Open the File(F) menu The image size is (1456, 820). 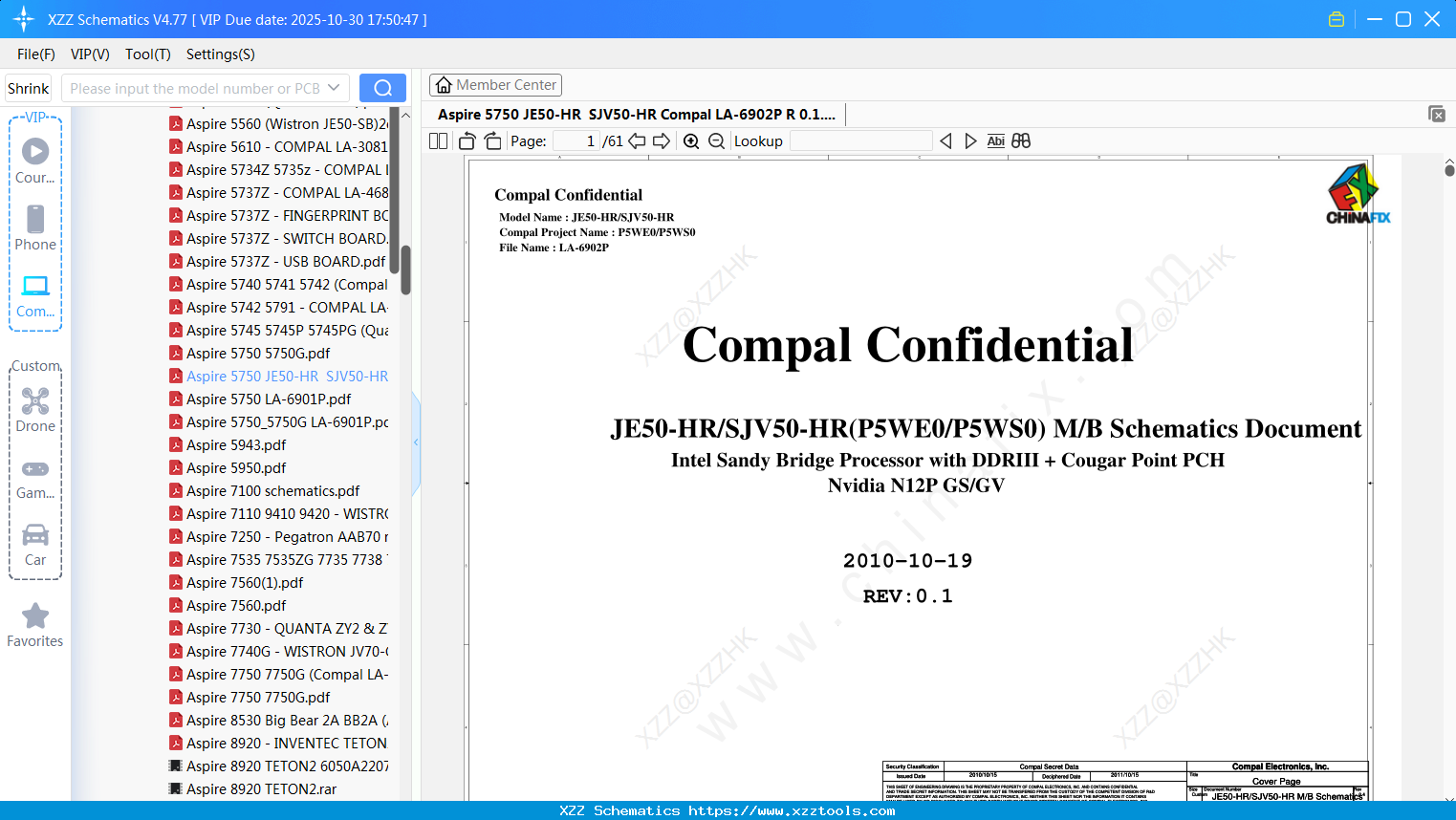36,54
